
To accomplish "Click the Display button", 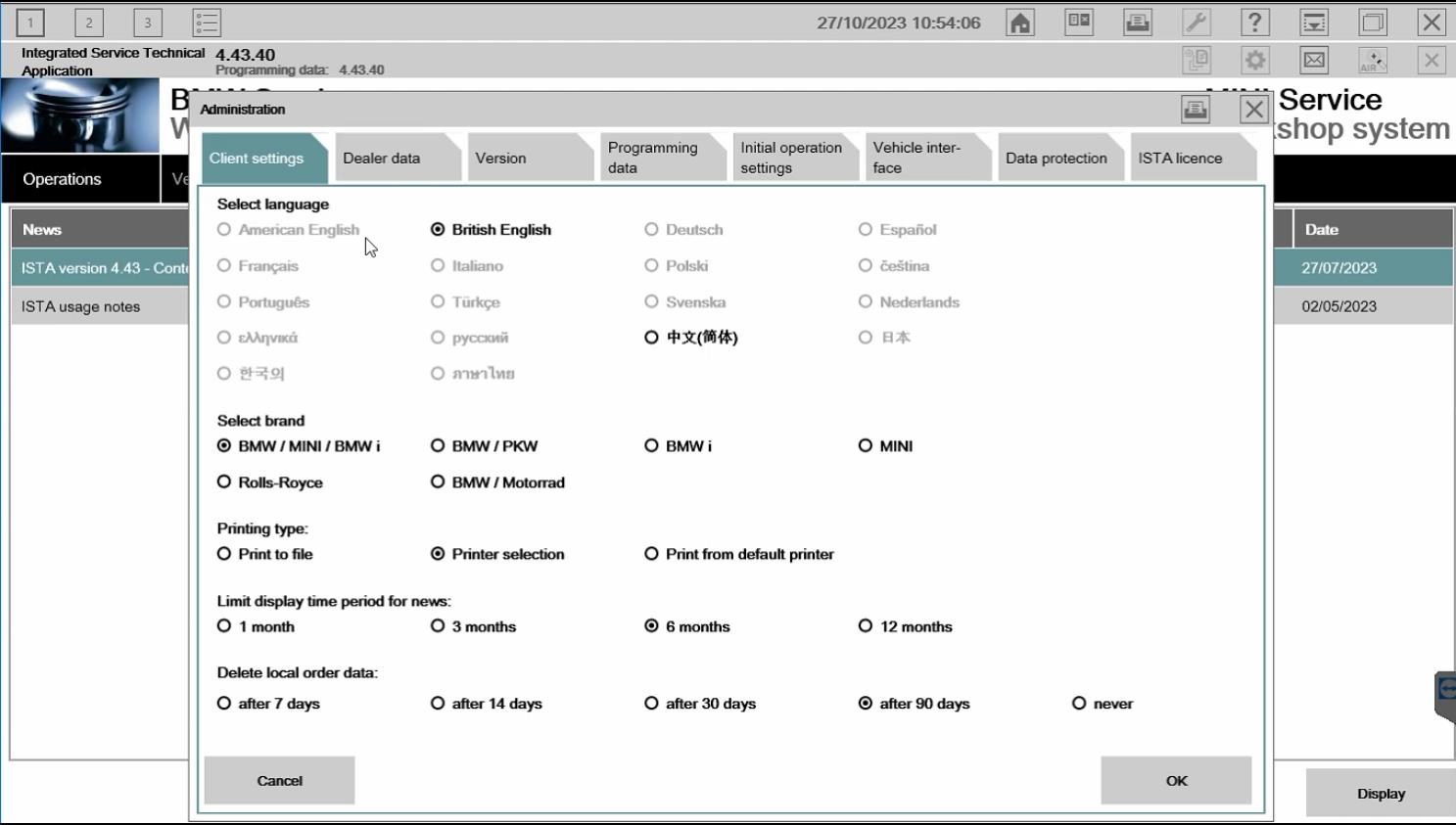I will pyautogui.click(x=1381, y=794).
